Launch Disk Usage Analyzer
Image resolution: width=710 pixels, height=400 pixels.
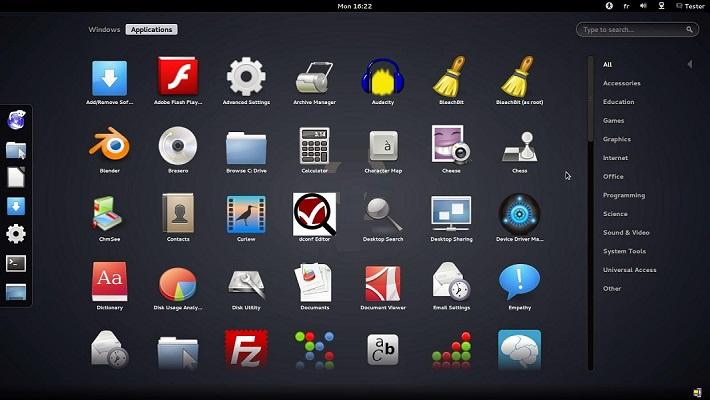coord(178,284)
